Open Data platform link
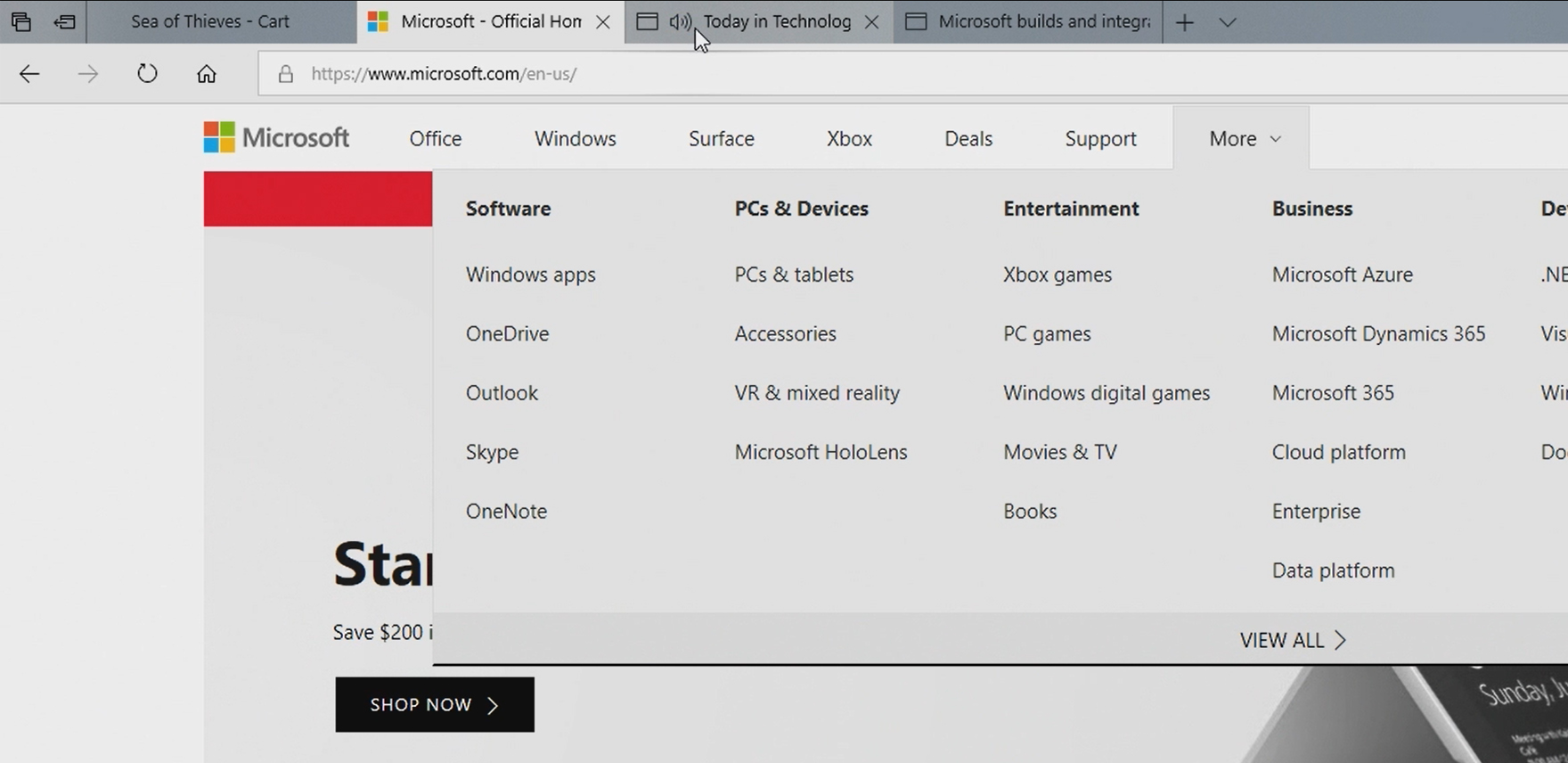 coord(1334,570)
